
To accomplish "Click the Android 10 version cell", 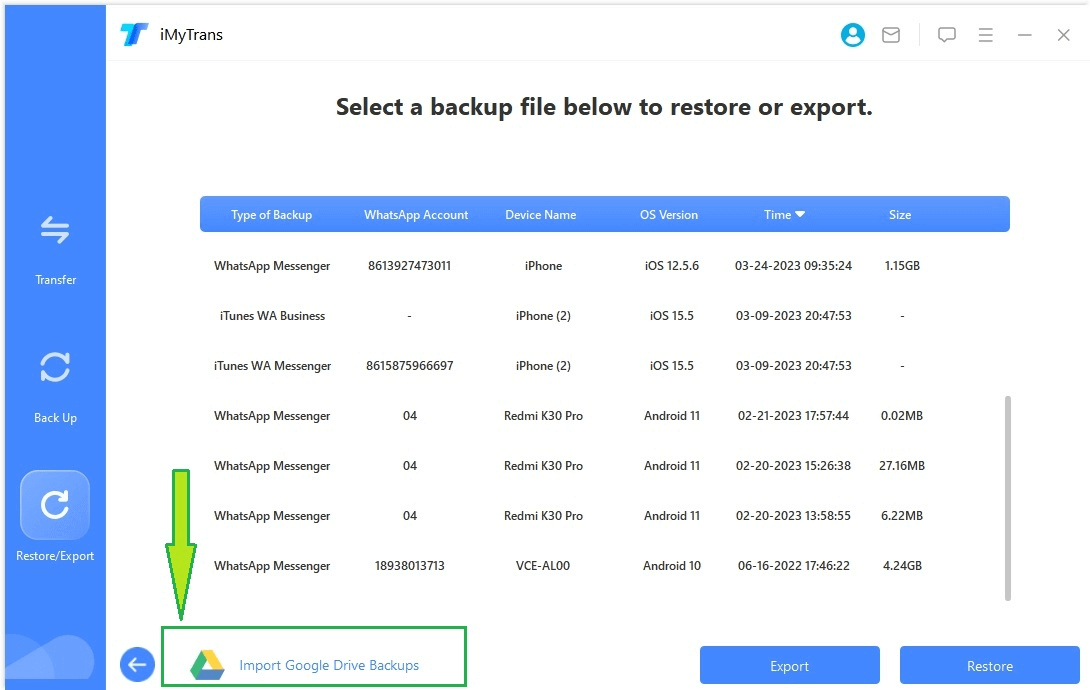I will click(672, 566).
